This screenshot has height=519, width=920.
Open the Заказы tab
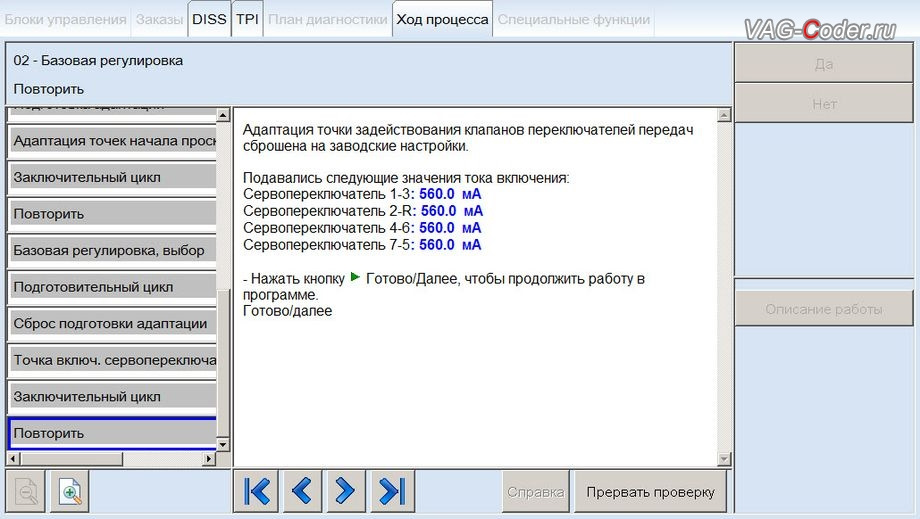tap(160, 19)
